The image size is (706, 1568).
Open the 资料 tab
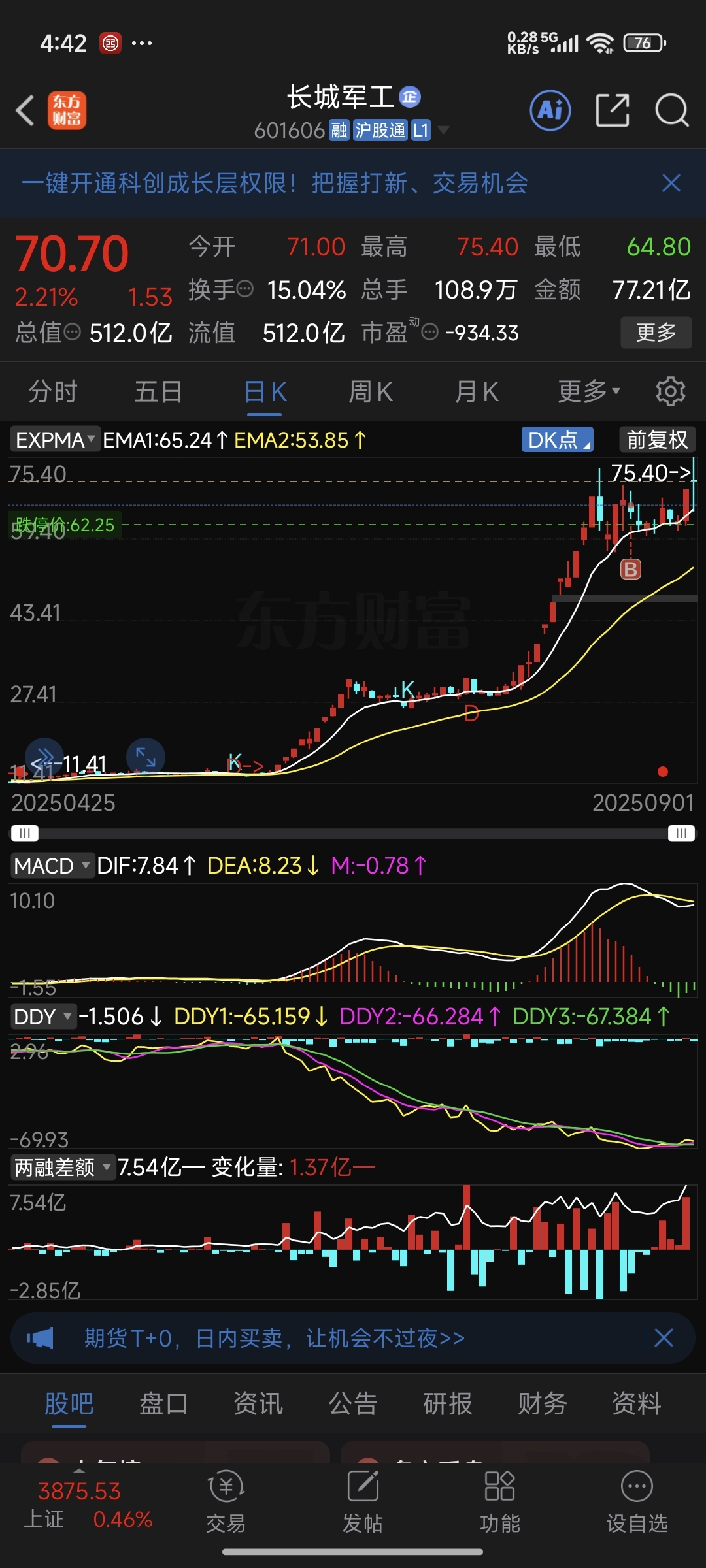(x=637, y=1403)
